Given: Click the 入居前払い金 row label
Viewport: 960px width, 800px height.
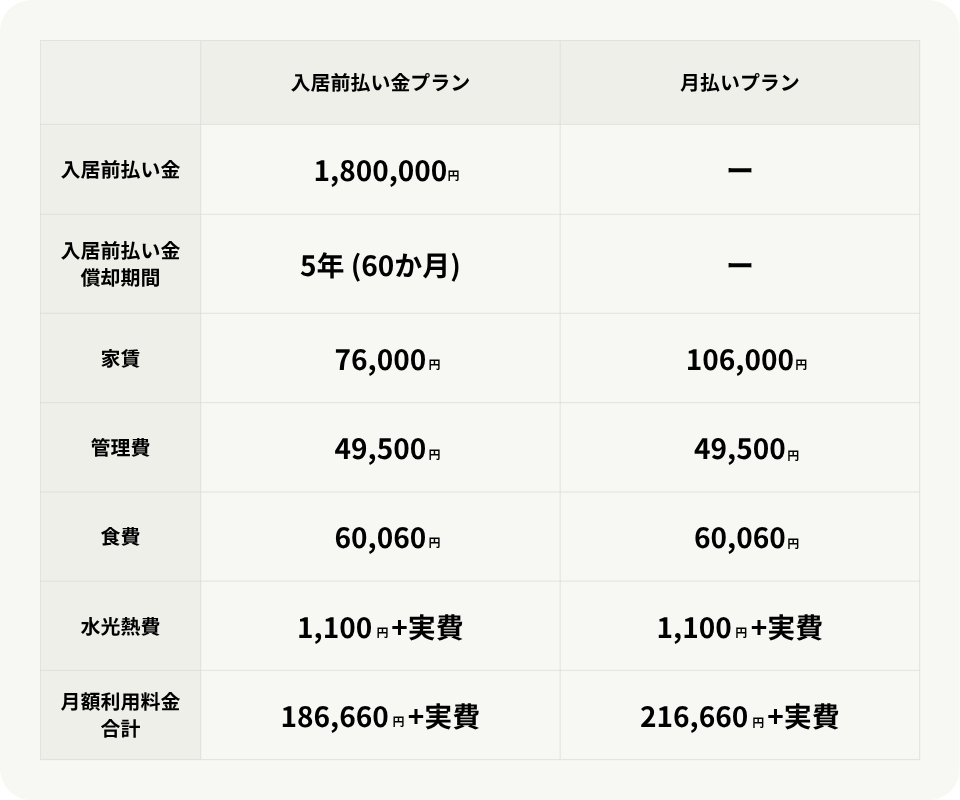Looking at the screenshot, I should [x=120, y=170].
